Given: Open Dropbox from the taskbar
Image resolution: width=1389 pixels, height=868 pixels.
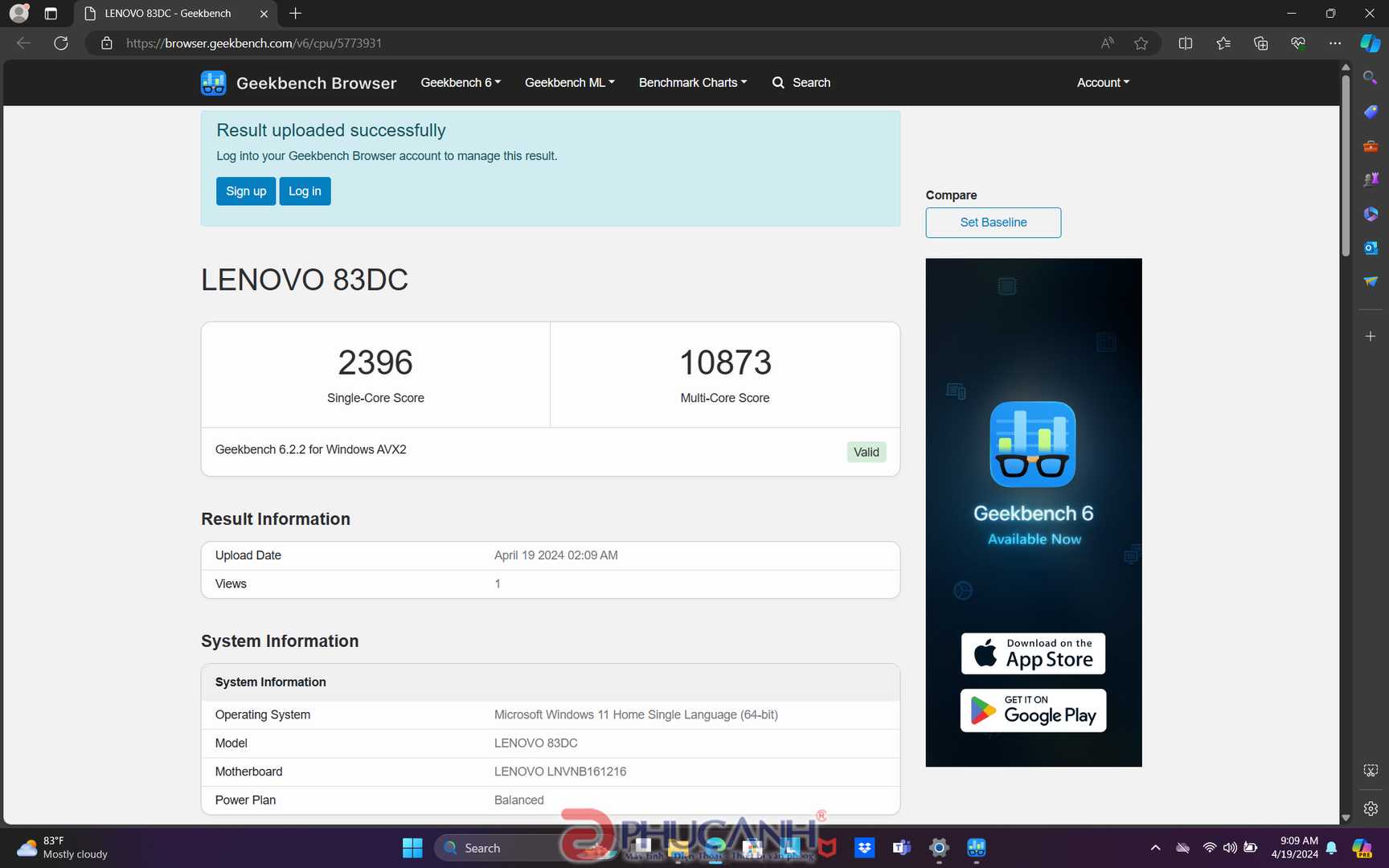Looking at the screenshot, I should coord(864,848).
